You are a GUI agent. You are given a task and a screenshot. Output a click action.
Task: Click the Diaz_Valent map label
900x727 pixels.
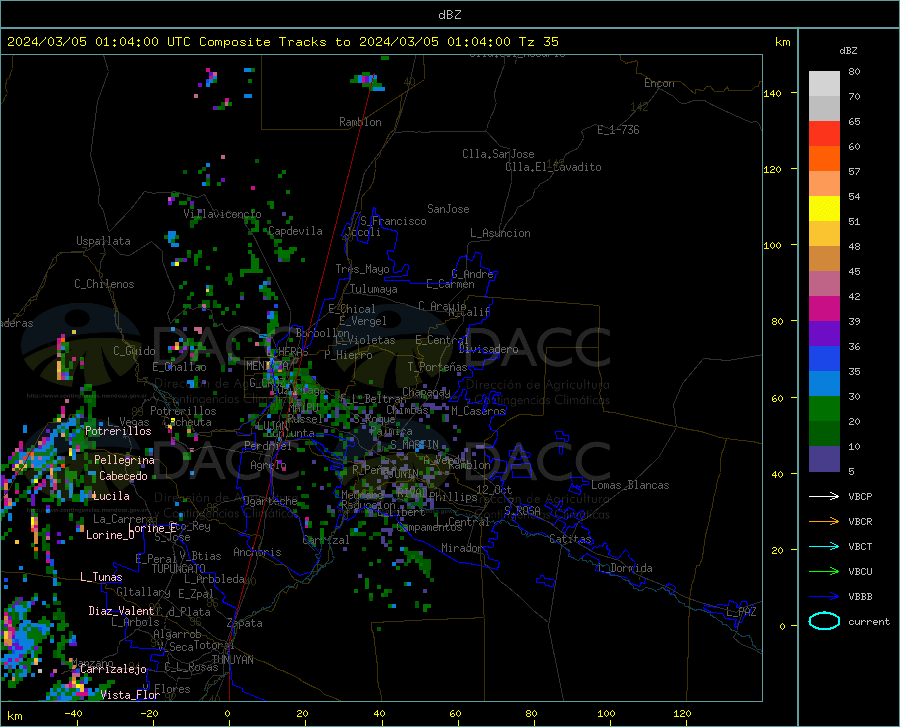(121, 611)
